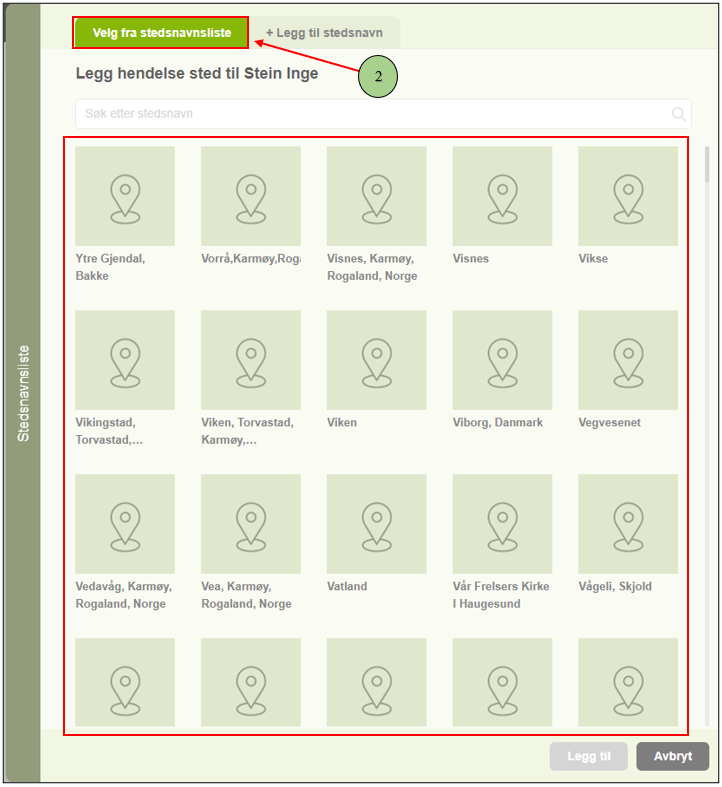This screenshot has width=722, height=787.
Task: Click the Avbryt button
Action: (x=672, y=756)
